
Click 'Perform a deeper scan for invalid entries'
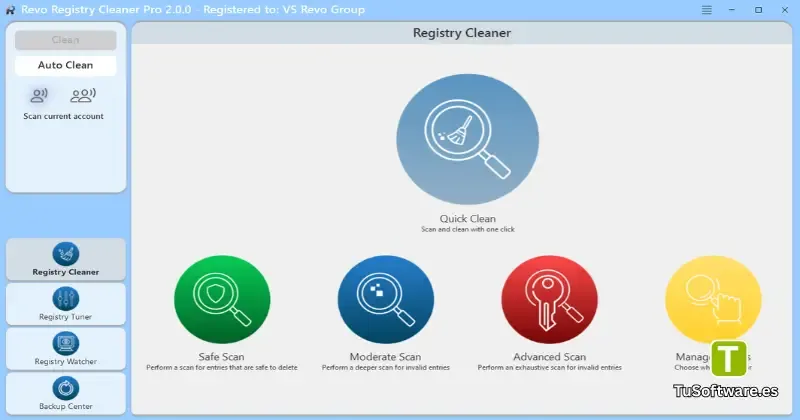386,367
